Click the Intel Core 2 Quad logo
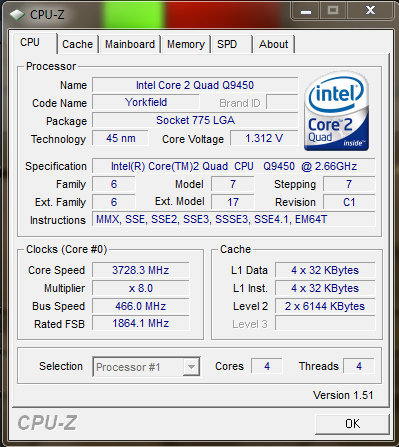The height and width of the screenshot is (447, 399). pos(337,111)
